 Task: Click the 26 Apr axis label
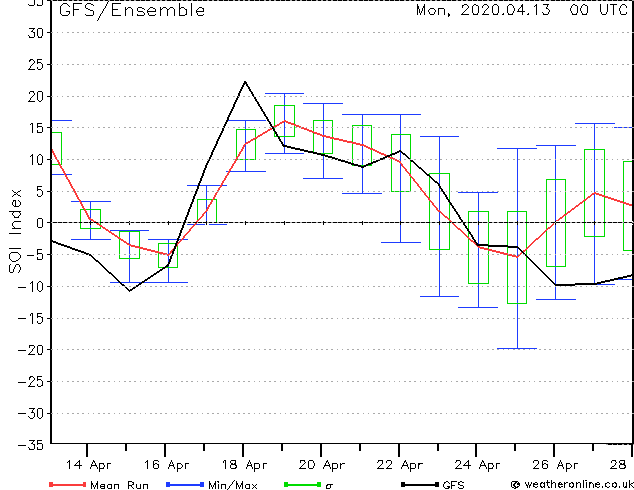click(555, 465)
